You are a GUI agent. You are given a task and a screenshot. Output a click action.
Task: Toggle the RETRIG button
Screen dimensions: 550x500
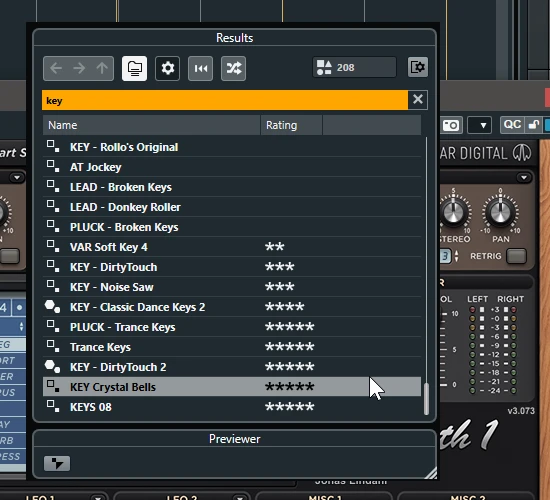[x=516, y=256]
